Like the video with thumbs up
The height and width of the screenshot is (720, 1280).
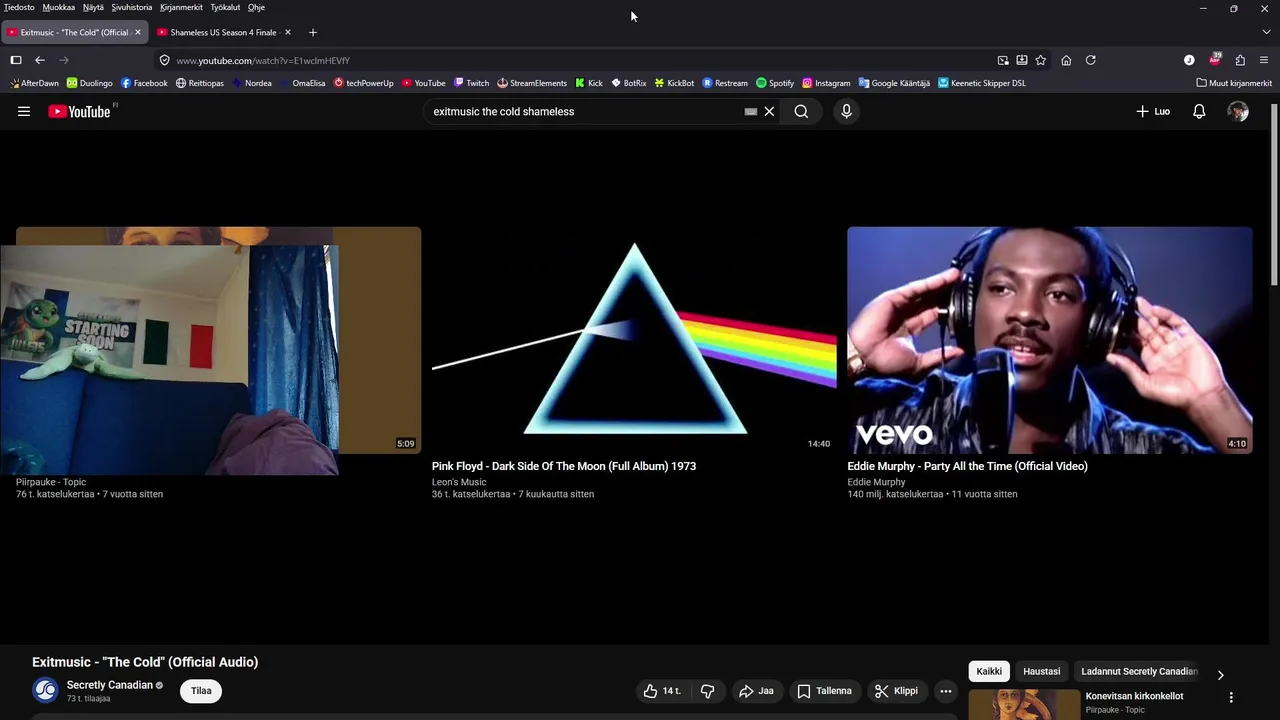pyautogui.click(x=661, y=691)
